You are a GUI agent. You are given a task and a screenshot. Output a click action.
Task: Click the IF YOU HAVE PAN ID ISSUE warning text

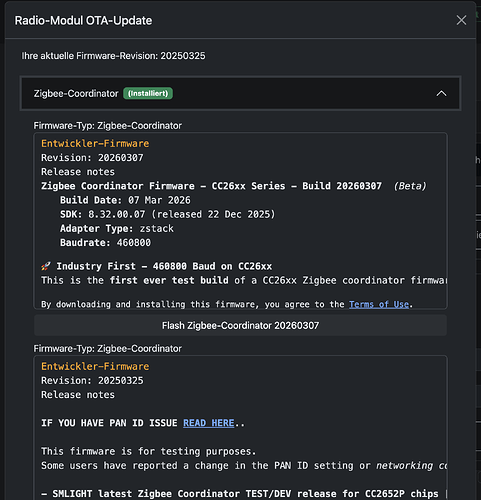(x=109, y=423)
